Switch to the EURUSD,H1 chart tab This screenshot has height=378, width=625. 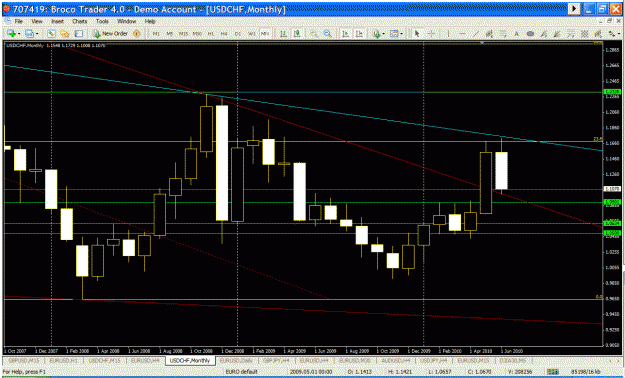point(64,360)
